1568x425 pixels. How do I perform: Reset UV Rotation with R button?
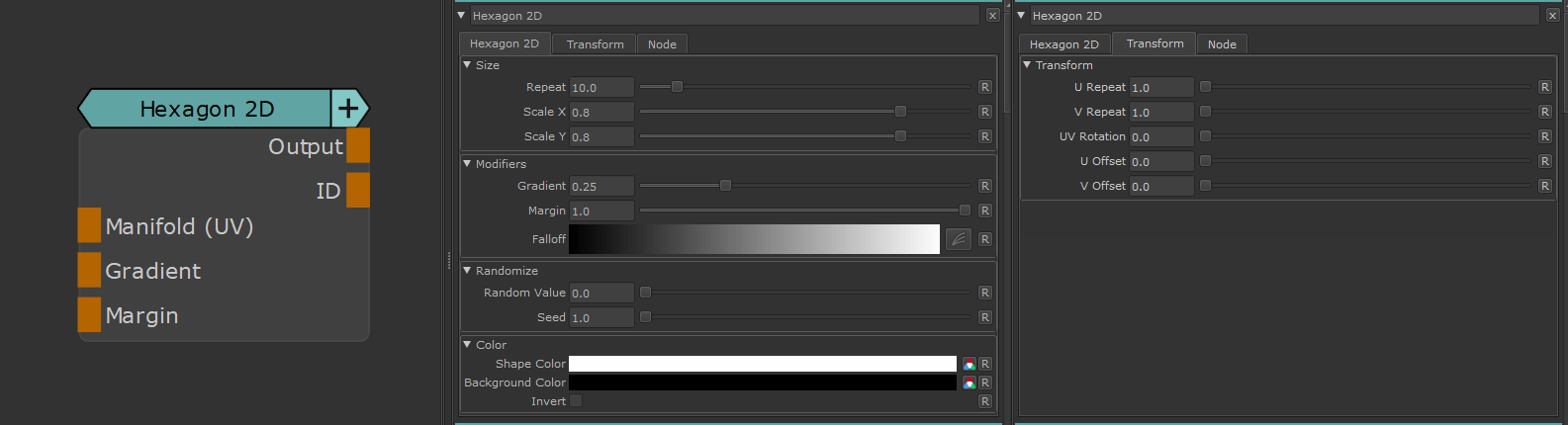pos(1544,136)
